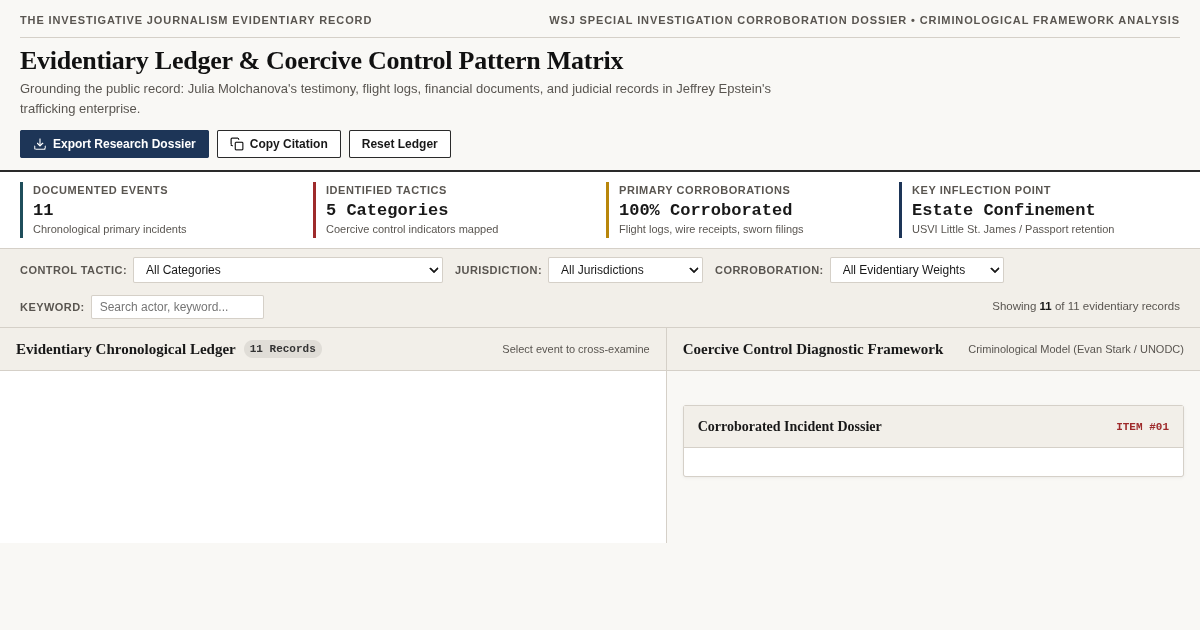
Task: Click the Export Research Dossier button label
Action: coord(124,144)
